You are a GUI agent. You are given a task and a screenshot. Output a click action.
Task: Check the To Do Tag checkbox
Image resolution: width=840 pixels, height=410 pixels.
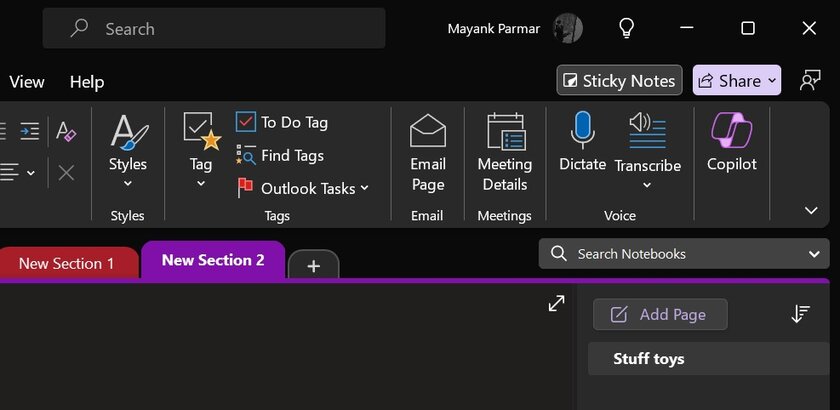[x=246, y=122]
